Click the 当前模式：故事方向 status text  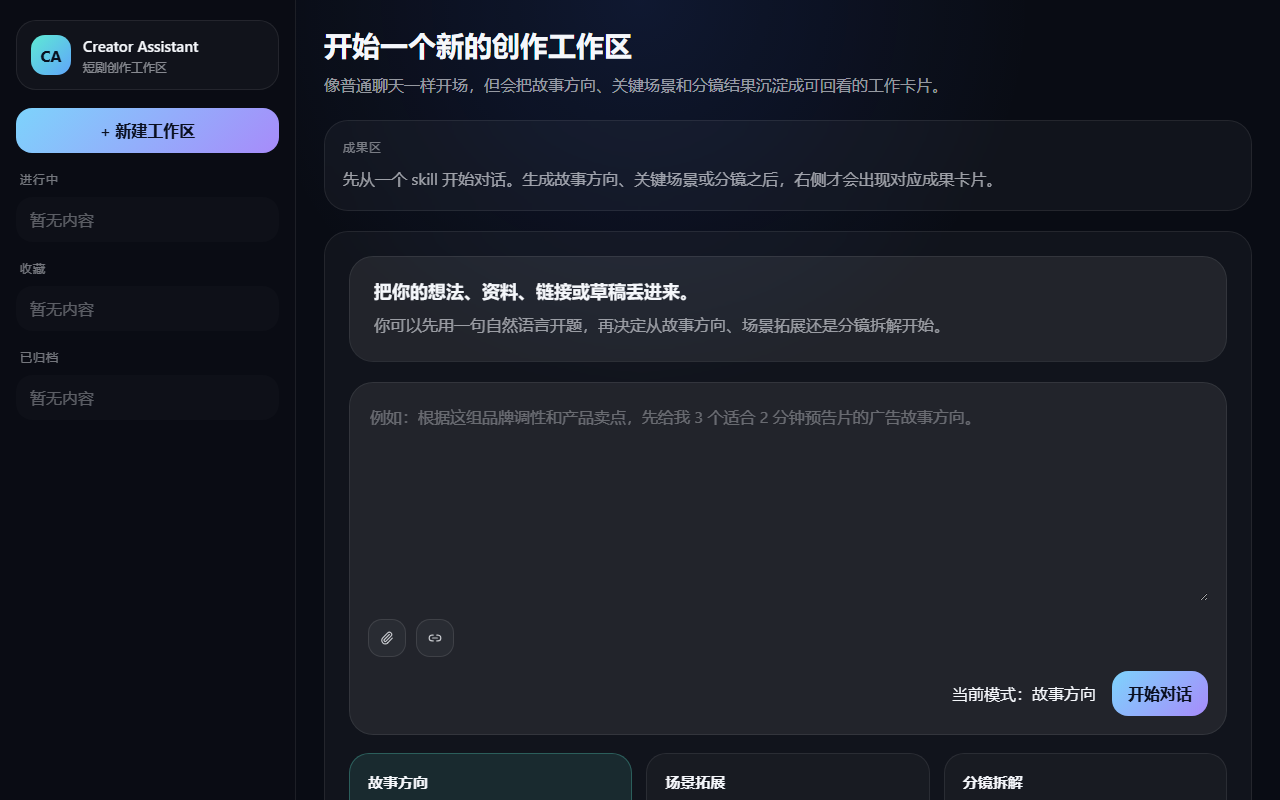tap(1024, 694)
